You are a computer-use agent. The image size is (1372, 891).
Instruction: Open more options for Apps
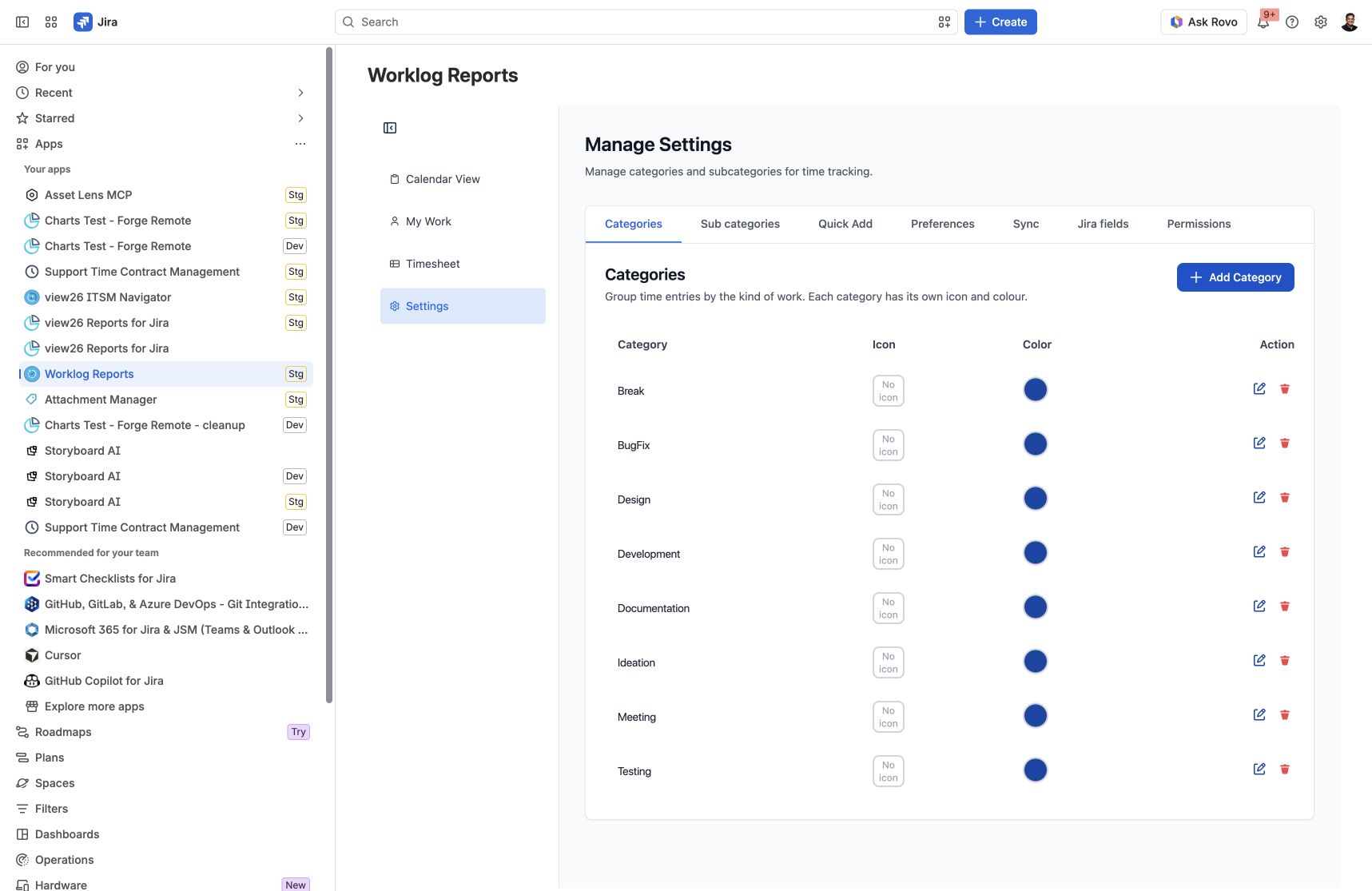[x=300, y=144]
